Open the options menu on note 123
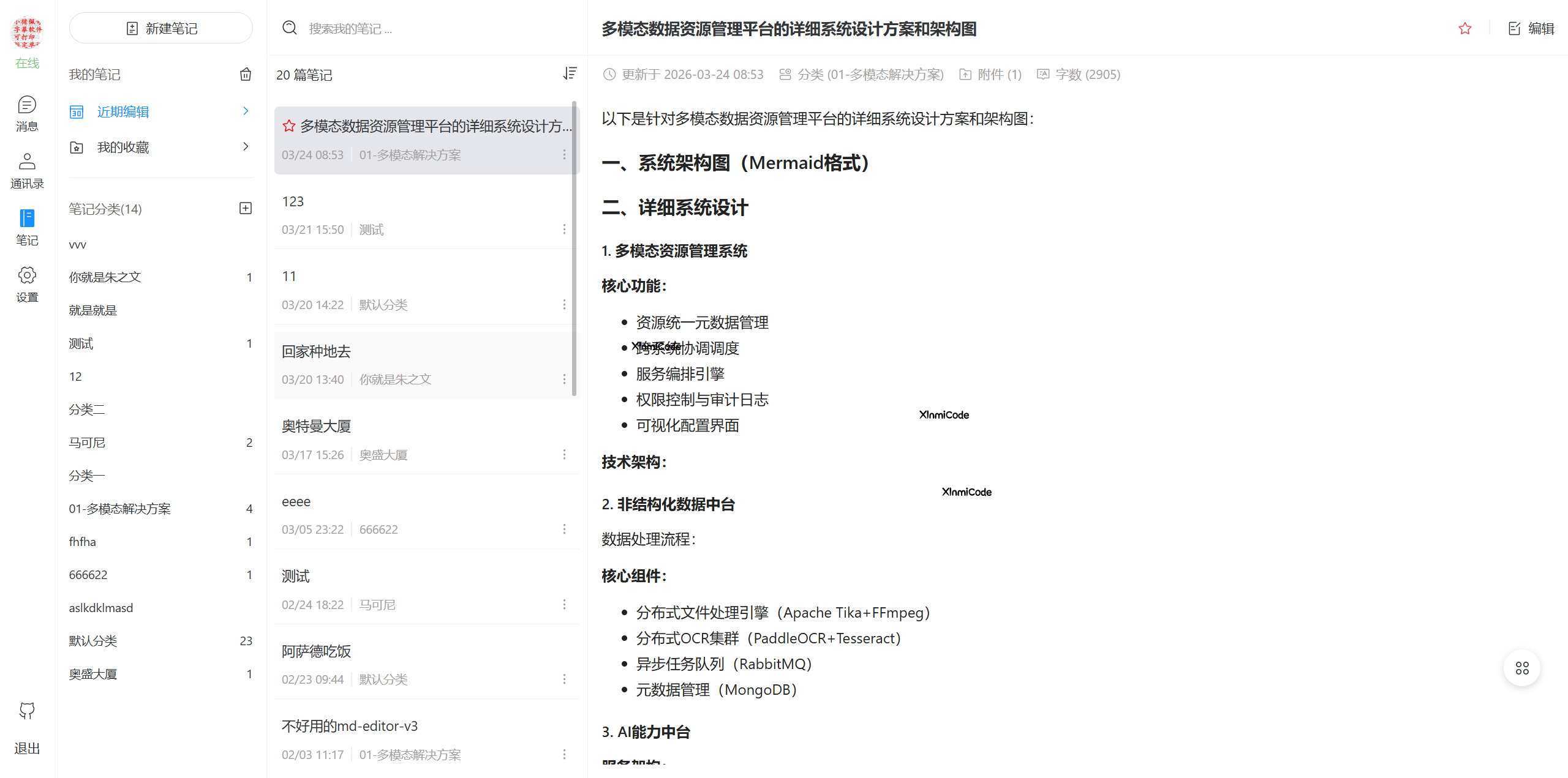 click(x=564, y=229)
